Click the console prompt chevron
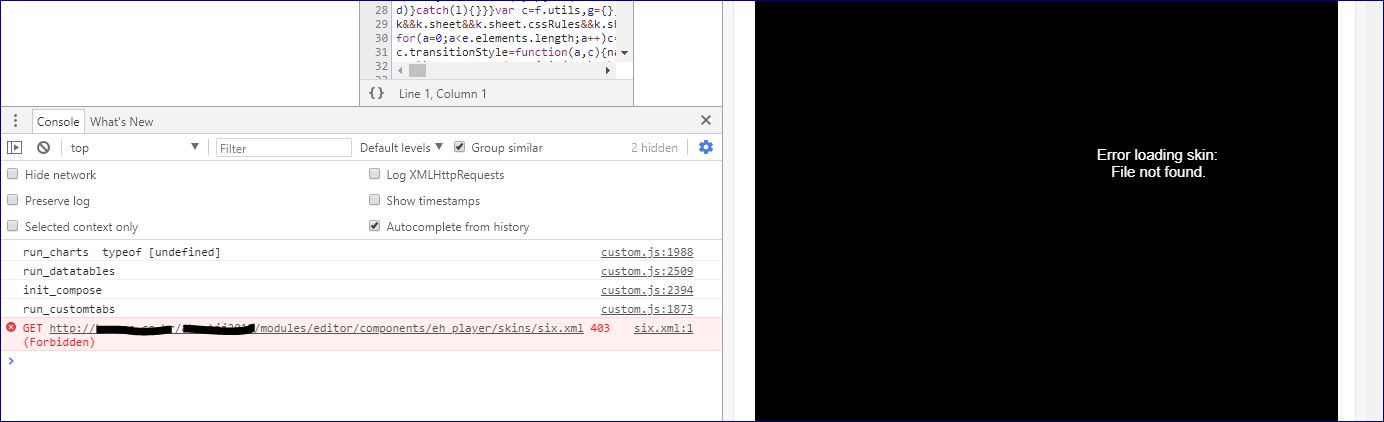 [x=11, y=361]
